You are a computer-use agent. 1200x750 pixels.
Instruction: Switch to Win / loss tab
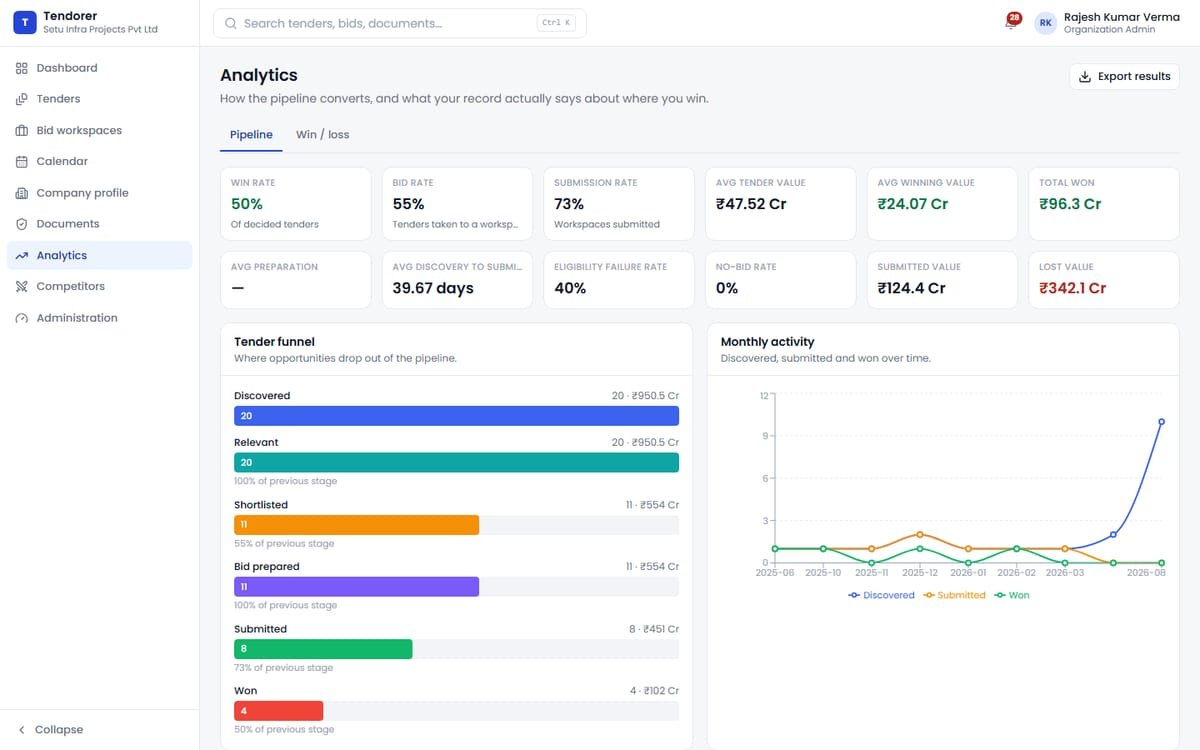323,135
